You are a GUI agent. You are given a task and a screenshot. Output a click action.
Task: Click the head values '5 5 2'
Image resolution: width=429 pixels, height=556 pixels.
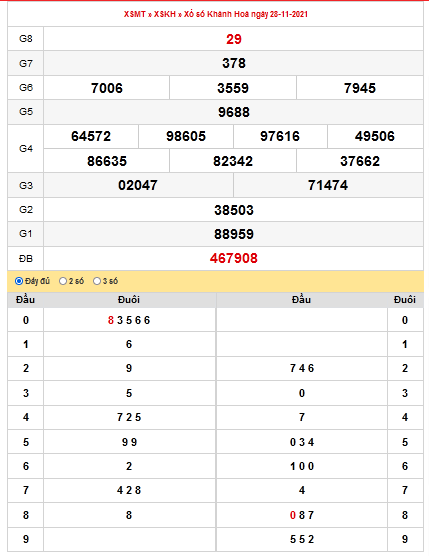tap(302, 539)
